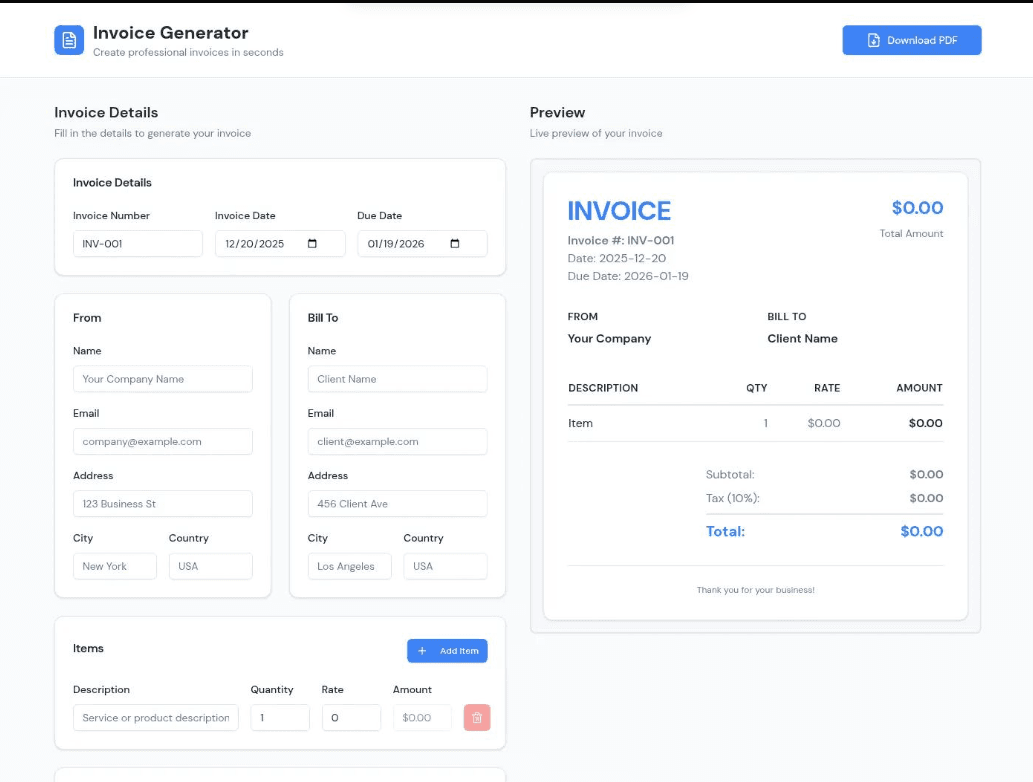Screen dimensions: 1033x782
Task: Click Thank you for your business! text
Action: 756,590
